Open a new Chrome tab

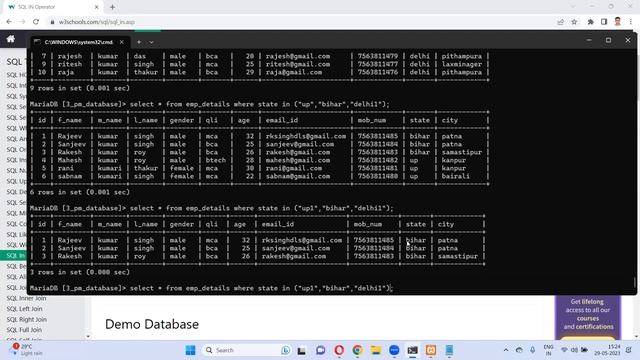[x=112, y=7]
